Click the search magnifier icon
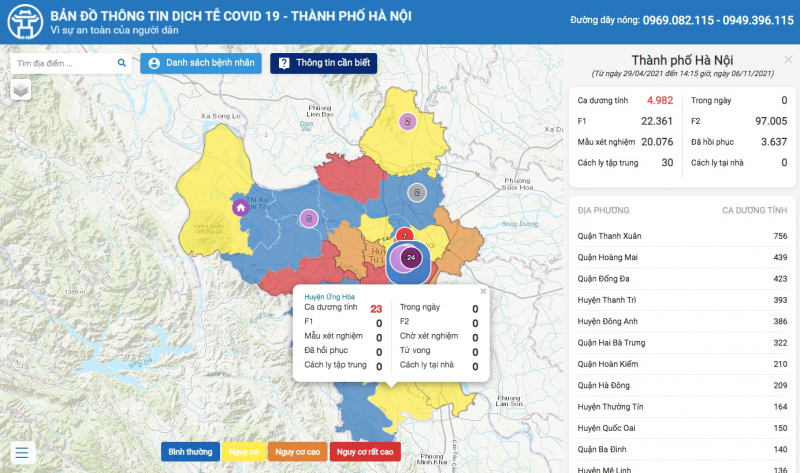The image size is (800, 473). pyautogui.click(x=122, y=63)
